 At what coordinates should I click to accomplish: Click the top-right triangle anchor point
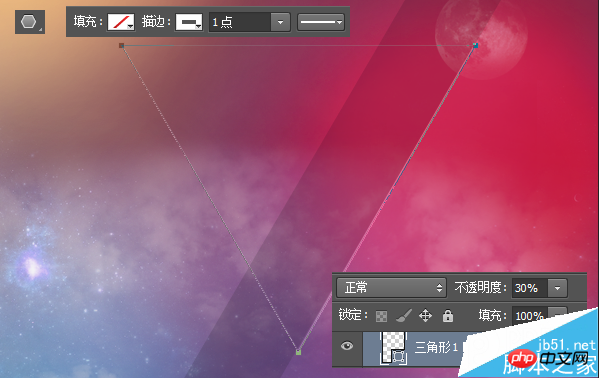(476, 45)
